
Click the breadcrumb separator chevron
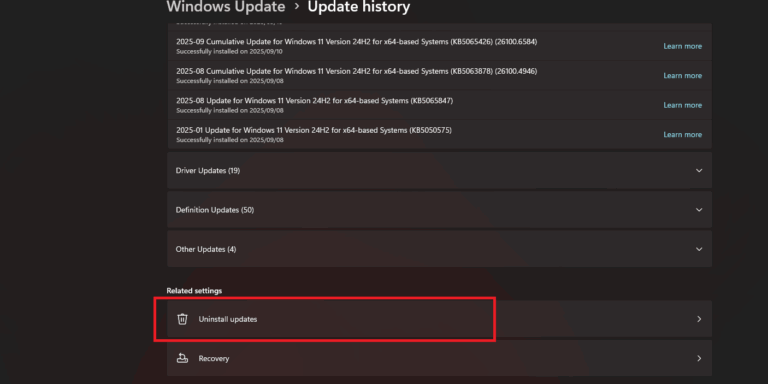[297, 7]
